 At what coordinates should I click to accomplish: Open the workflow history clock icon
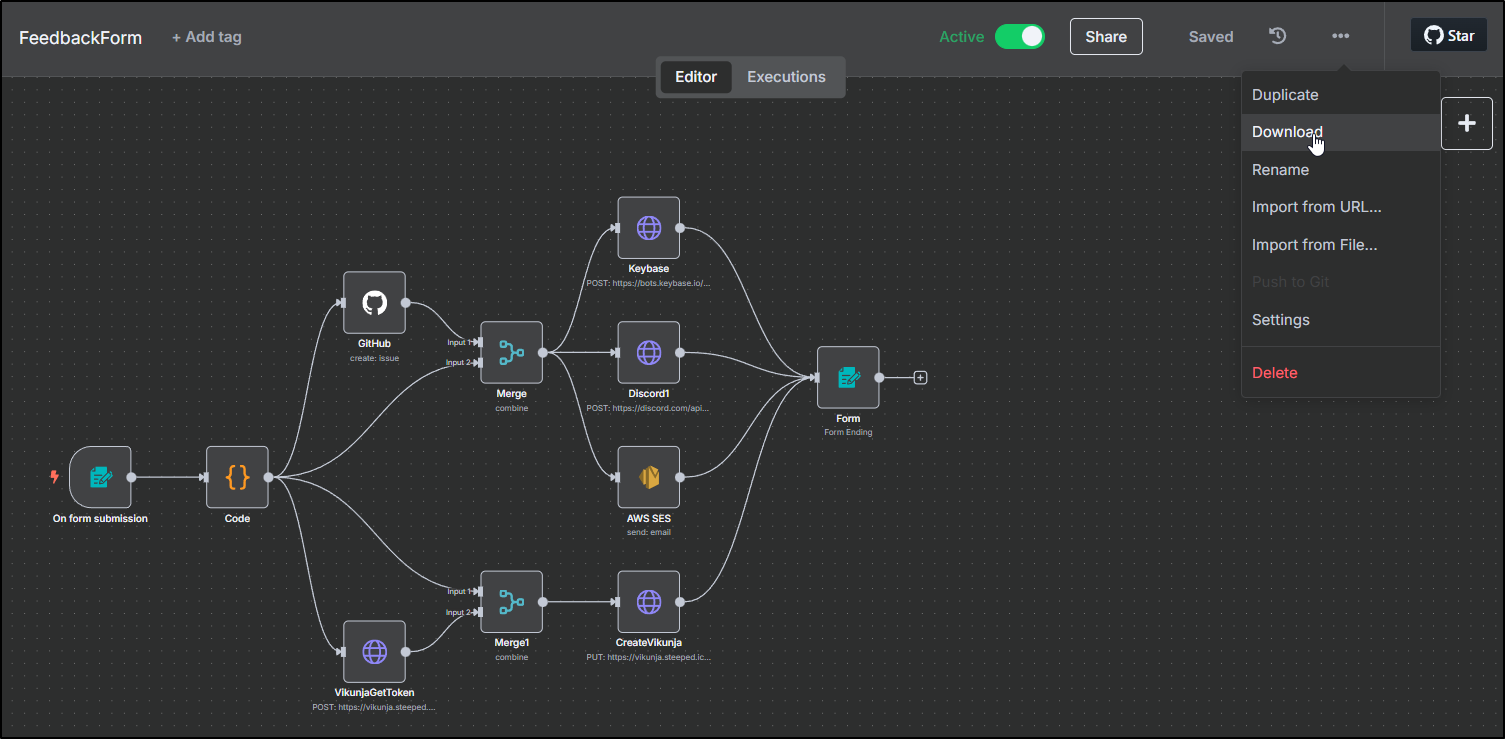(x=1277, y=36)
